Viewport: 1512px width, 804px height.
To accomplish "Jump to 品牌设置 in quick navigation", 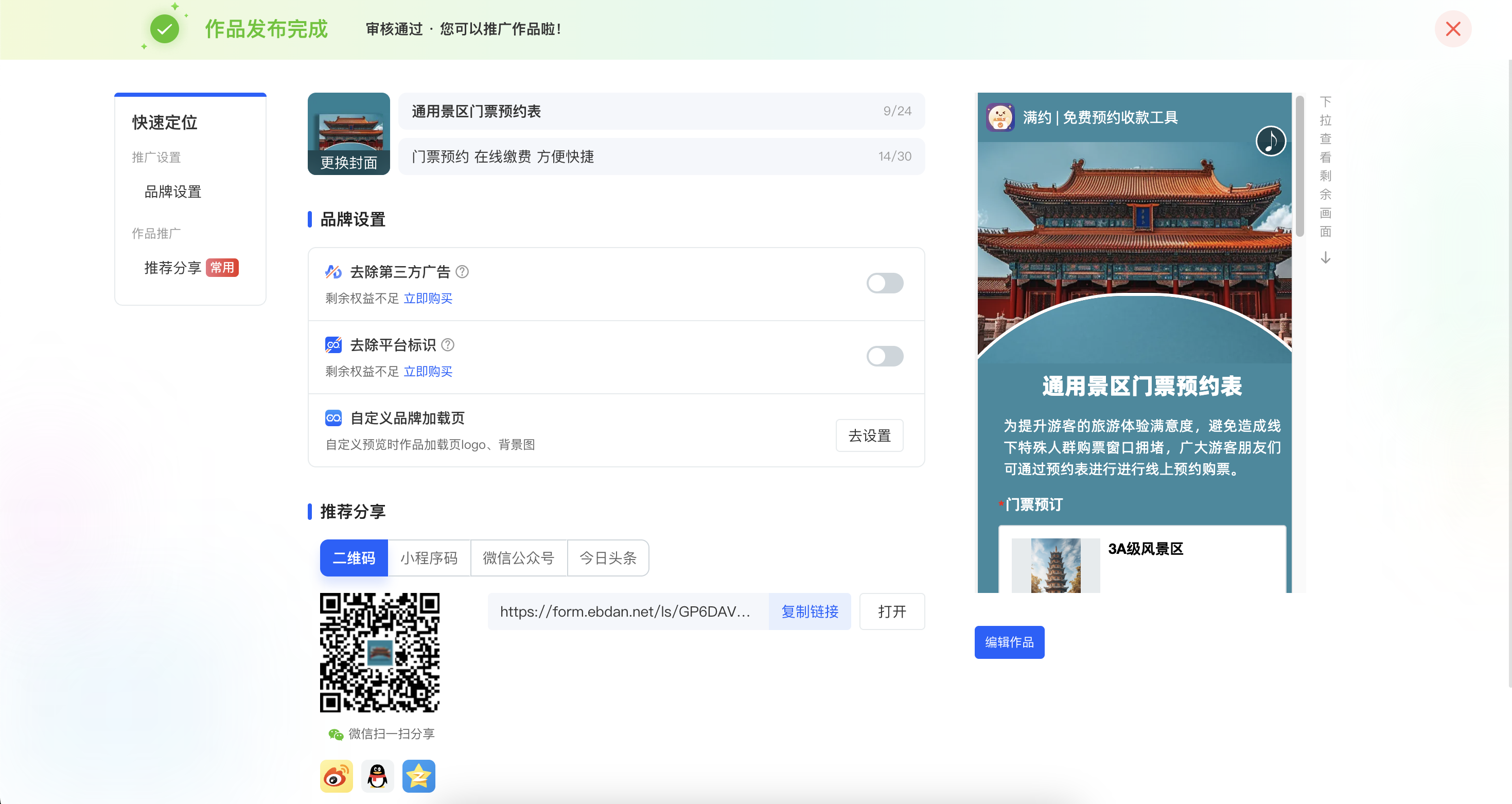I will 172,192.
